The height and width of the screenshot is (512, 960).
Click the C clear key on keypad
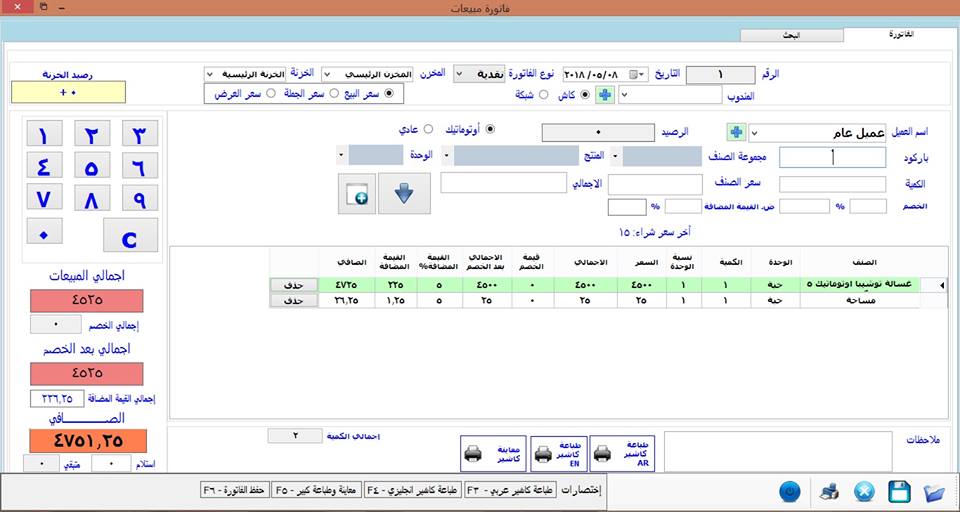pos(130,235)
